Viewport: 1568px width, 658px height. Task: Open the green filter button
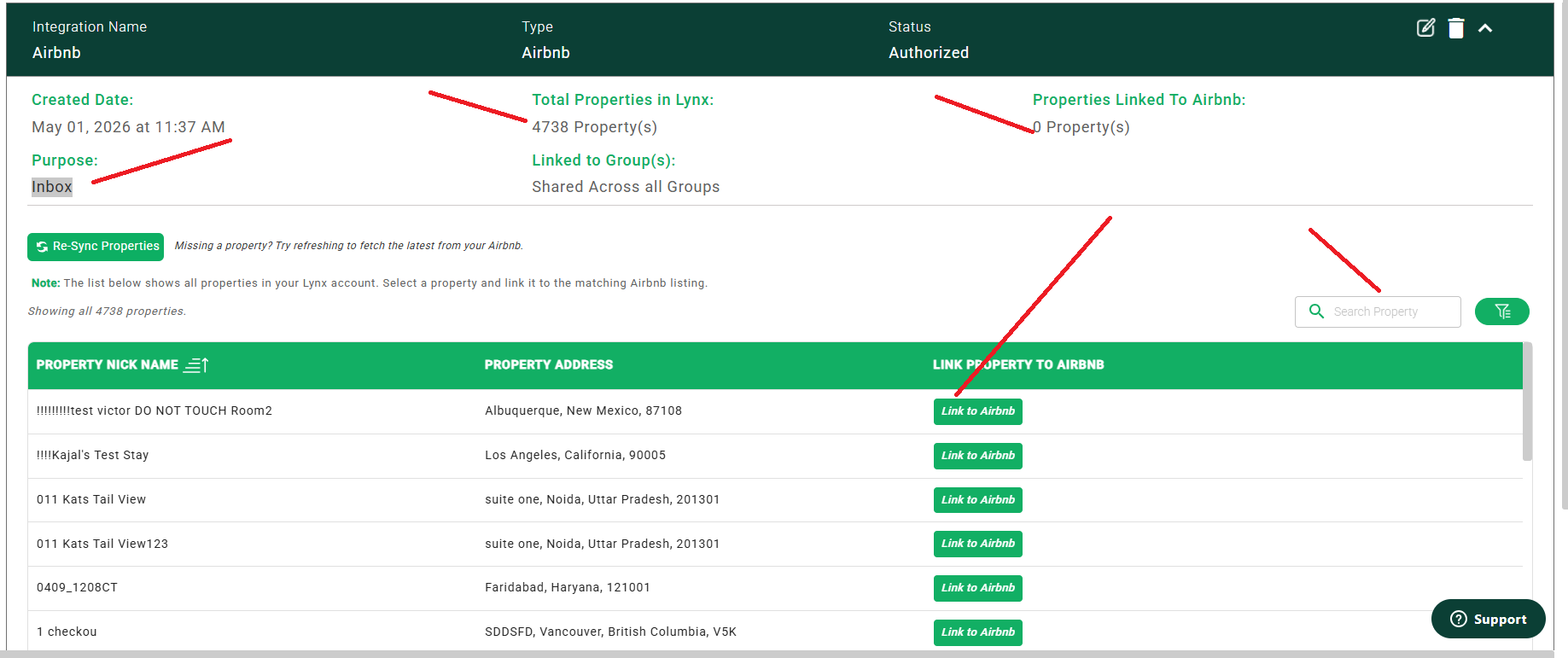coord(1502,312)
